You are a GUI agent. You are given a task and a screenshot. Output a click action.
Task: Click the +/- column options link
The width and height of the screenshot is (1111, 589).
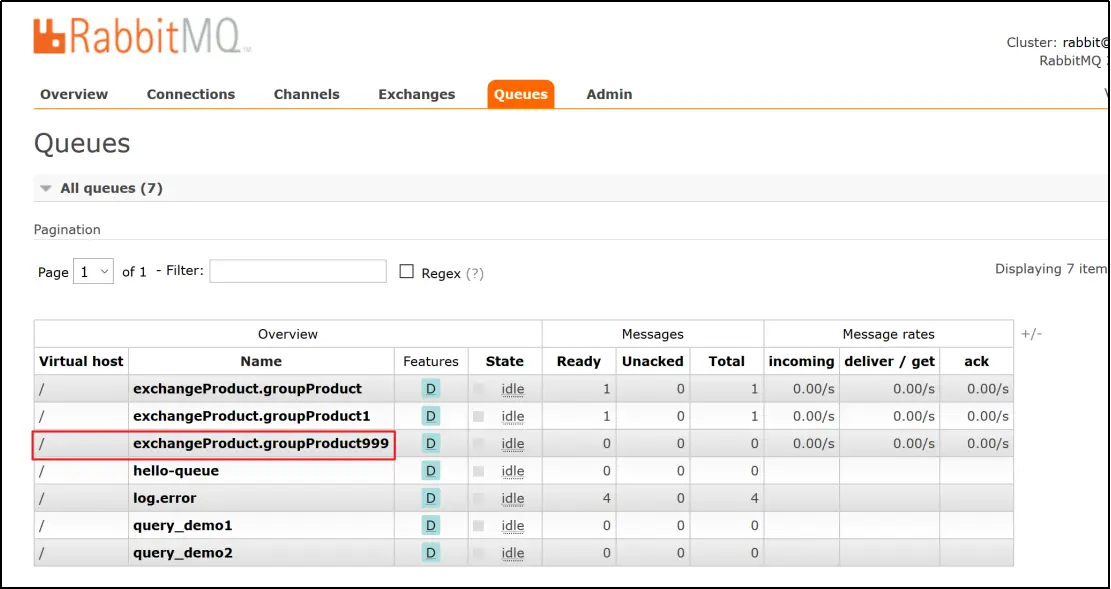[x=1031, y=334]
